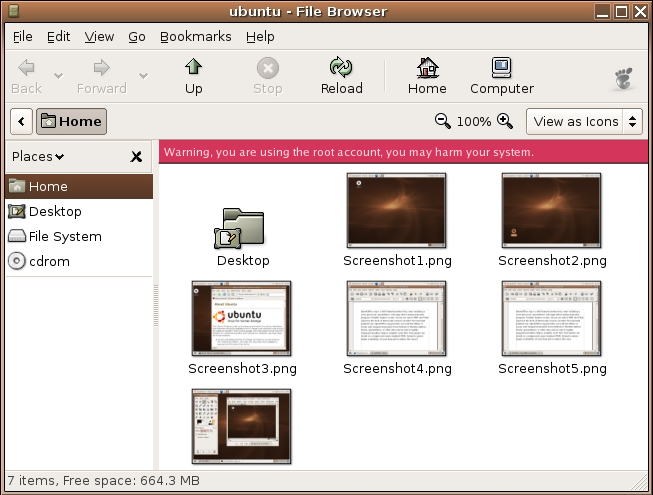Select cdrom in the Places sidebar

[x=49, y=261]
